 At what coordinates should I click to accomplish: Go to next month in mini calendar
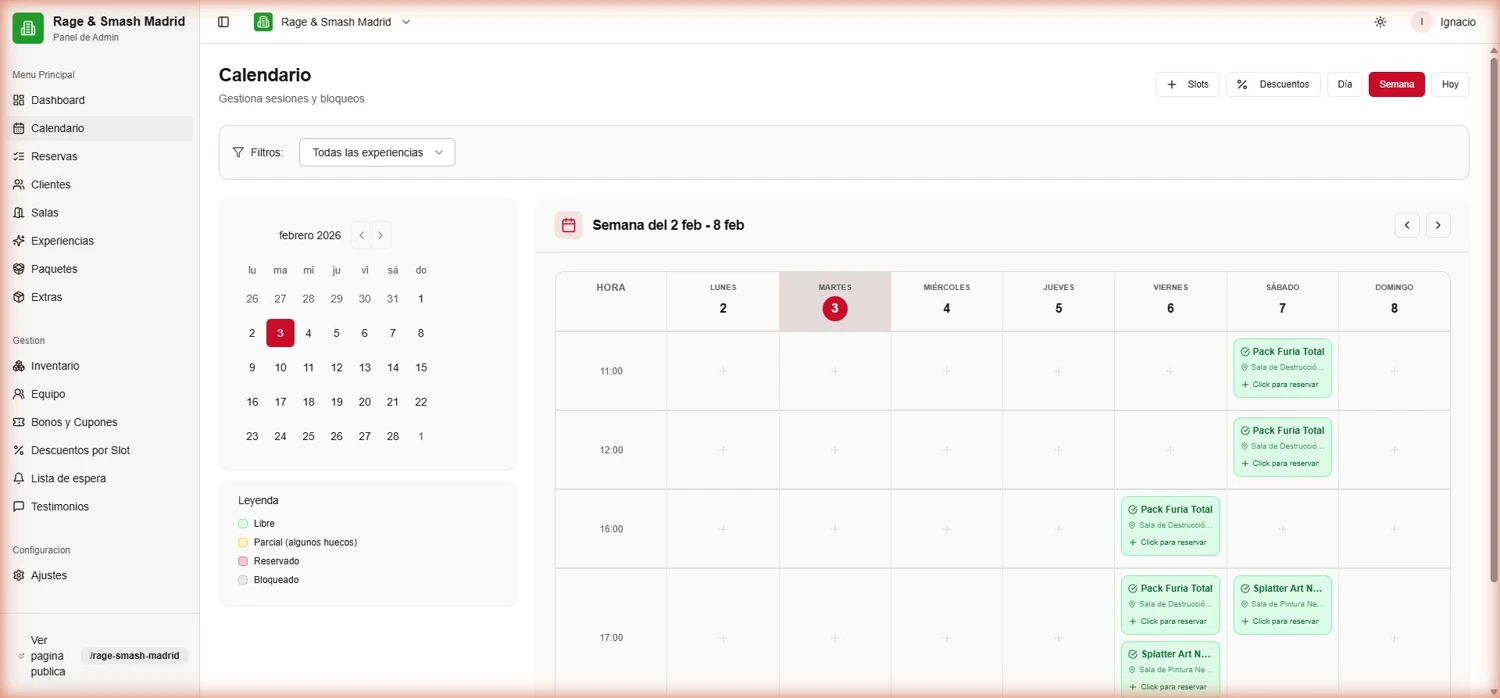tap(380, 235)
